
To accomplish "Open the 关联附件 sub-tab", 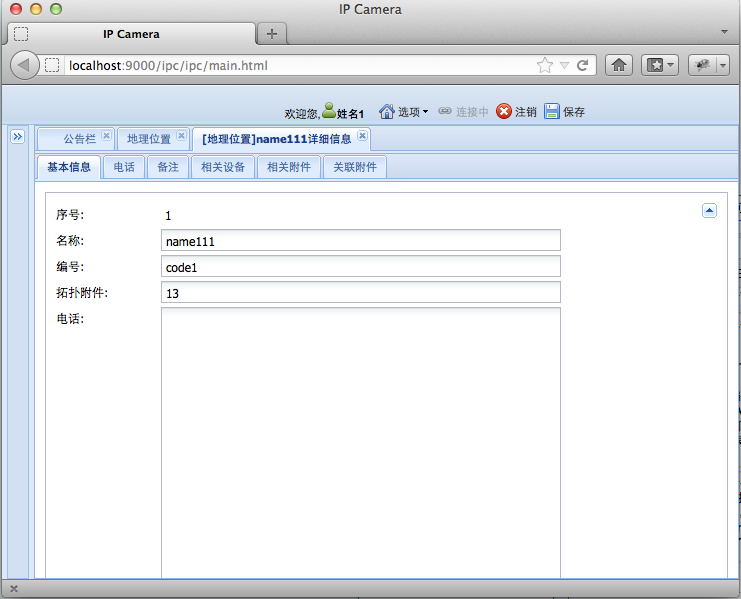I will (355, 167).
